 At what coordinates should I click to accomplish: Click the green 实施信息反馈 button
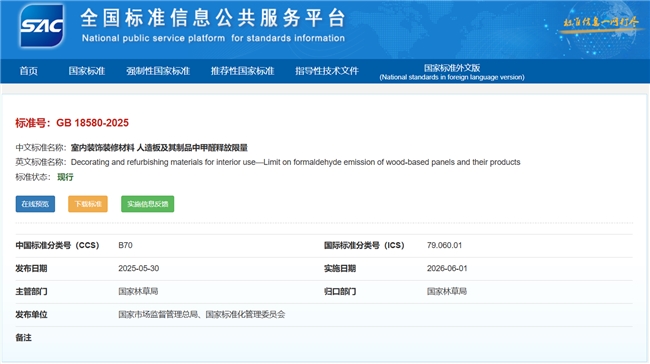coord(148,204)
